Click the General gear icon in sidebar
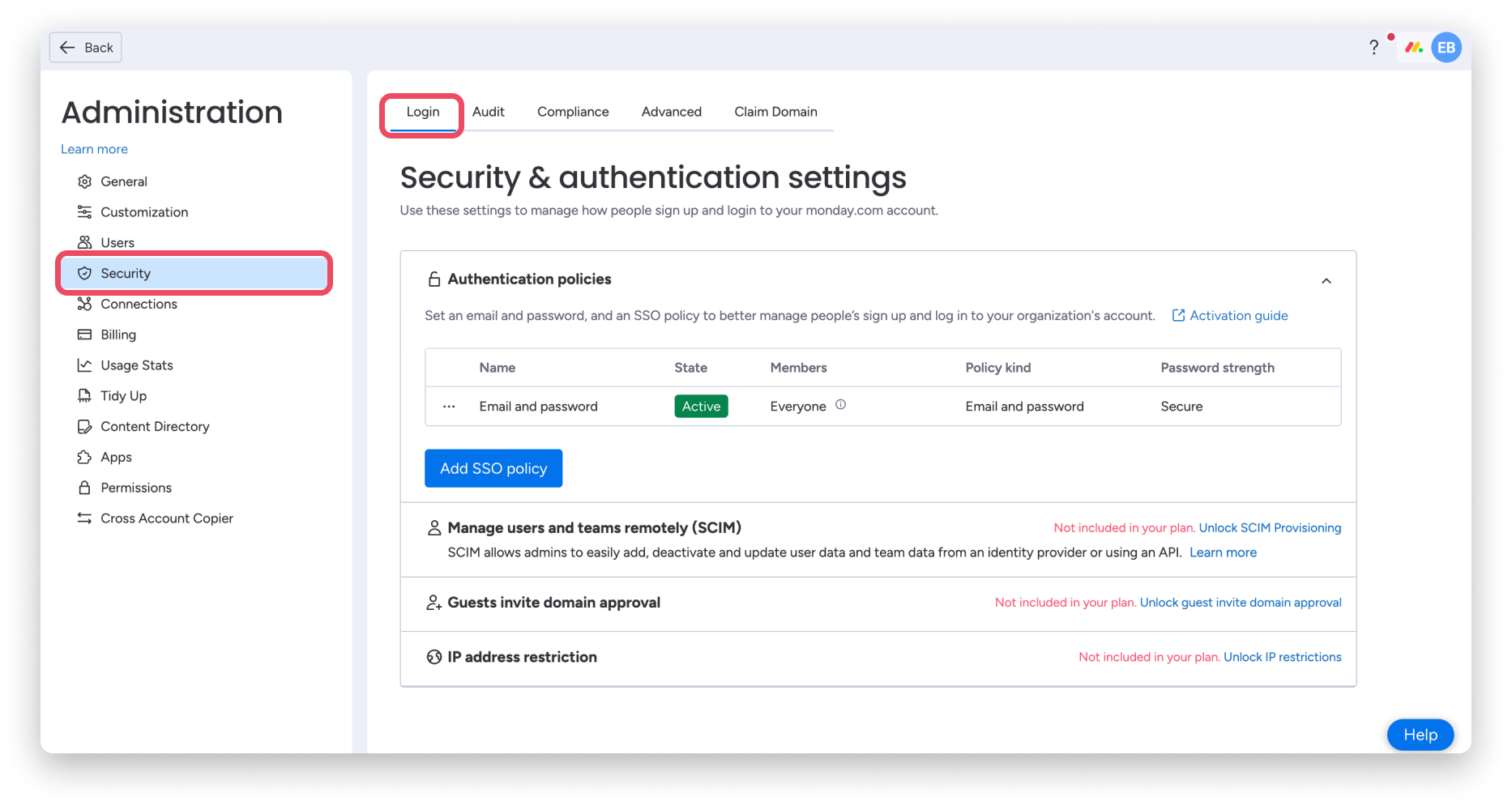 point(84,181)
